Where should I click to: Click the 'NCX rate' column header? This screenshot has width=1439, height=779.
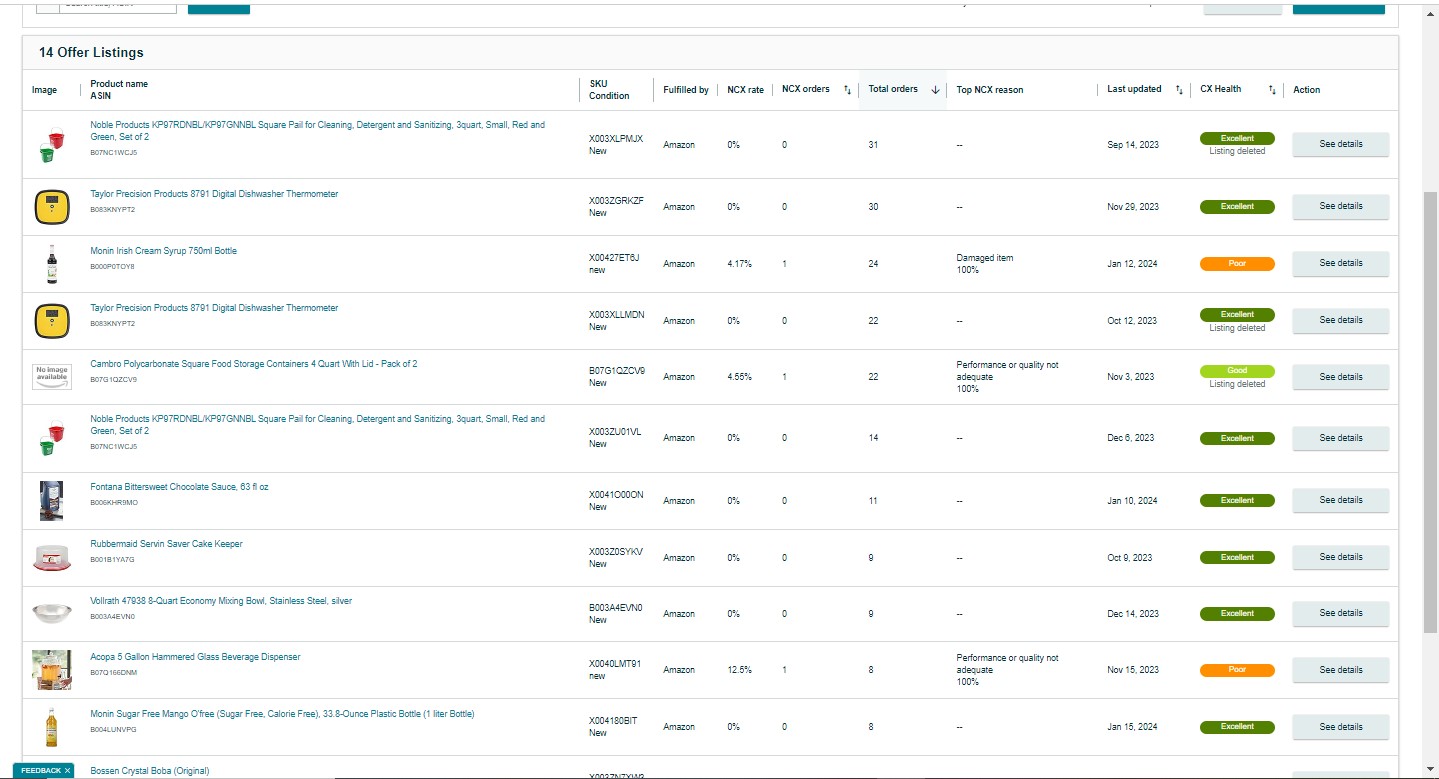pos(745,90)
